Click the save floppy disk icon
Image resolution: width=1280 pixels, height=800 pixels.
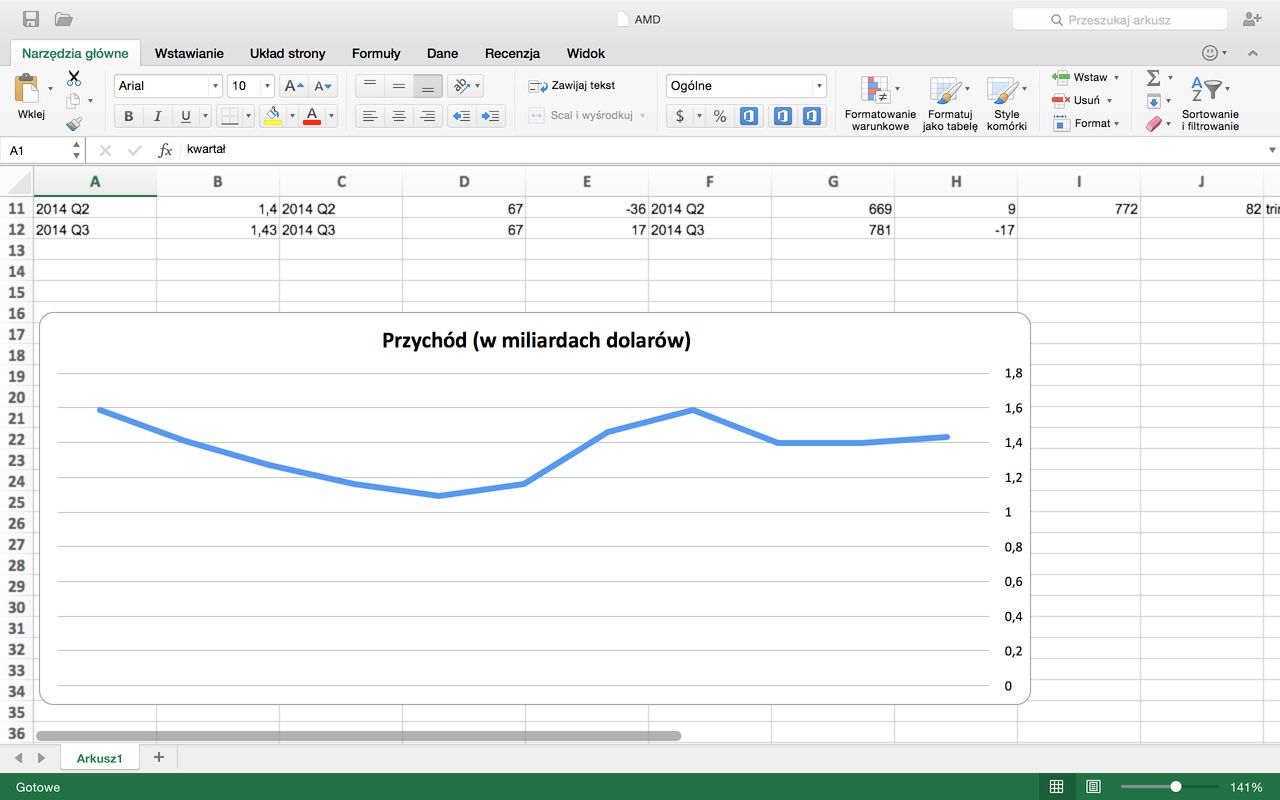pyautogui.click(x=31, y=19)
